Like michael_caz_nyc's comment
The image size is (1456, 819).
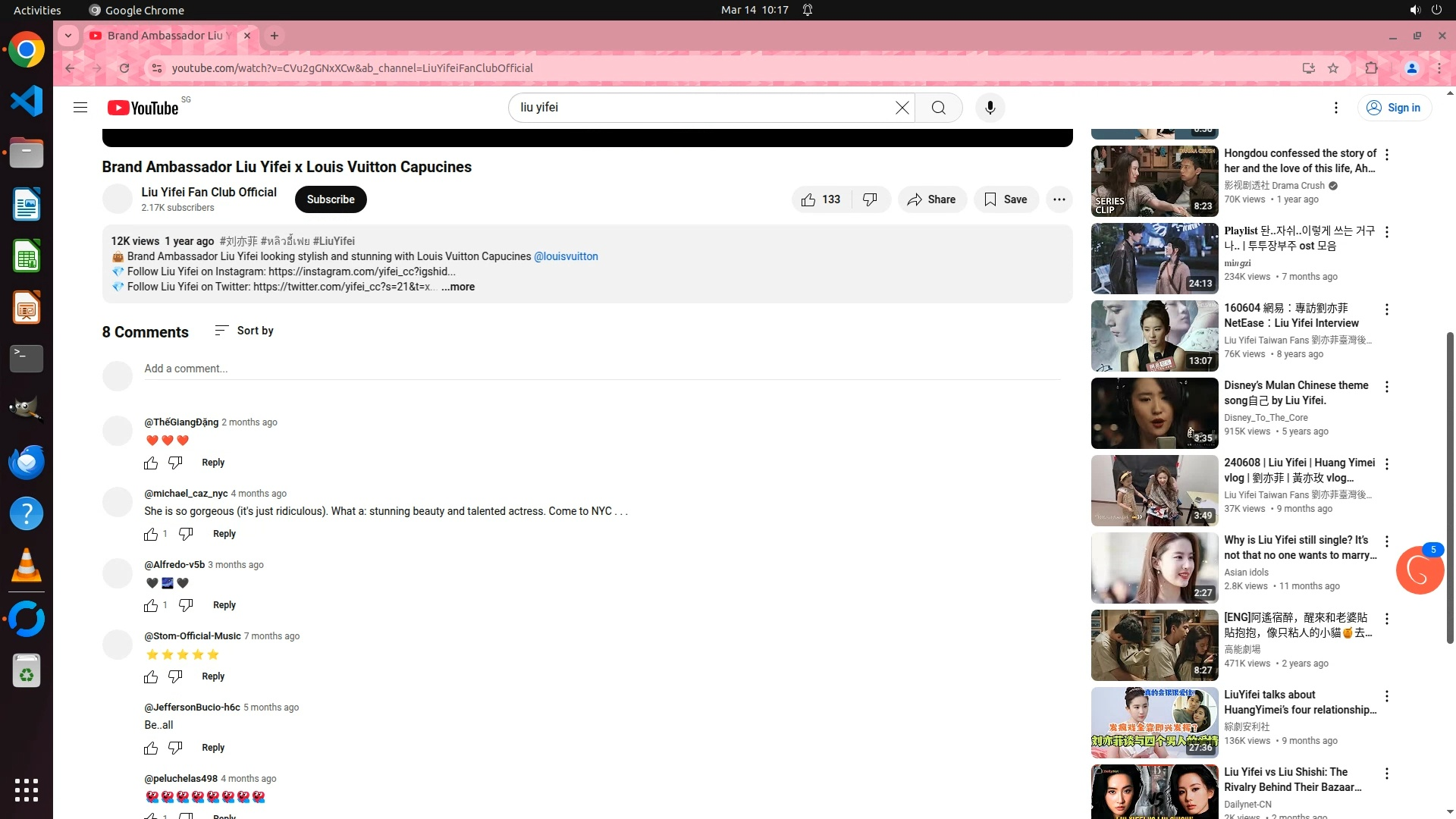click(x=151, y=534)
